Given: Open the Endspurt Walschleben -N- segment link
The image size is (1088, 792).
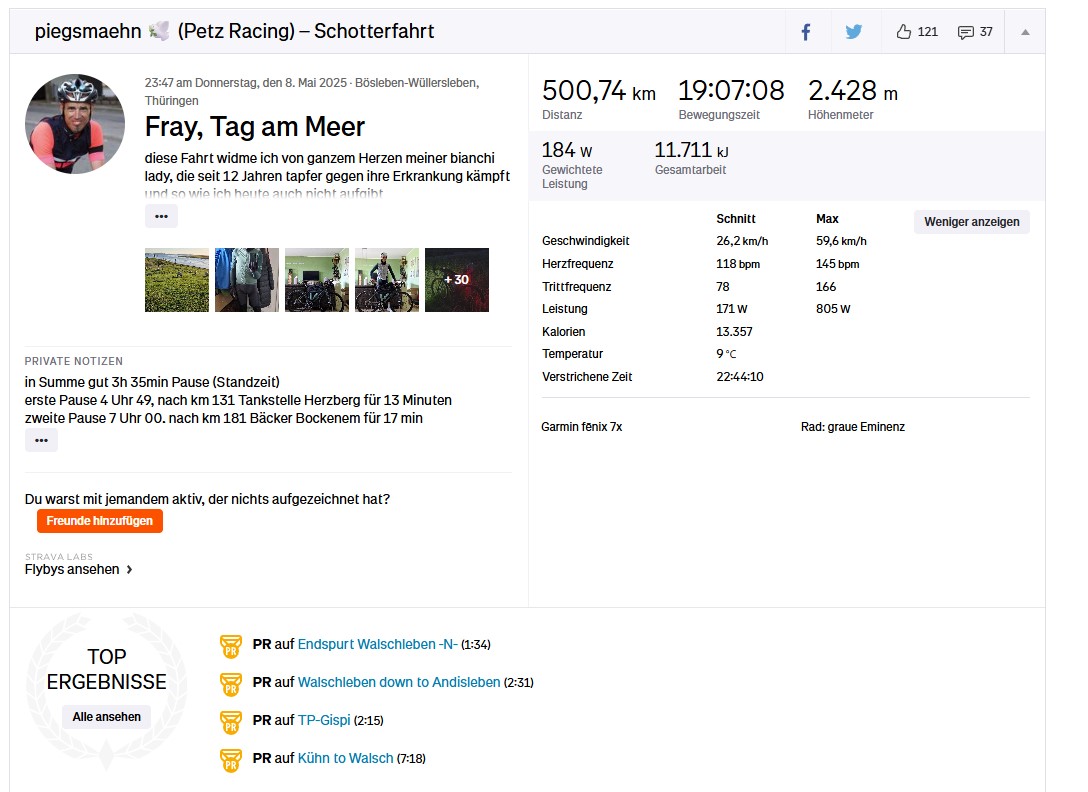Looking at the screenshot, I should tap(377, 644).
